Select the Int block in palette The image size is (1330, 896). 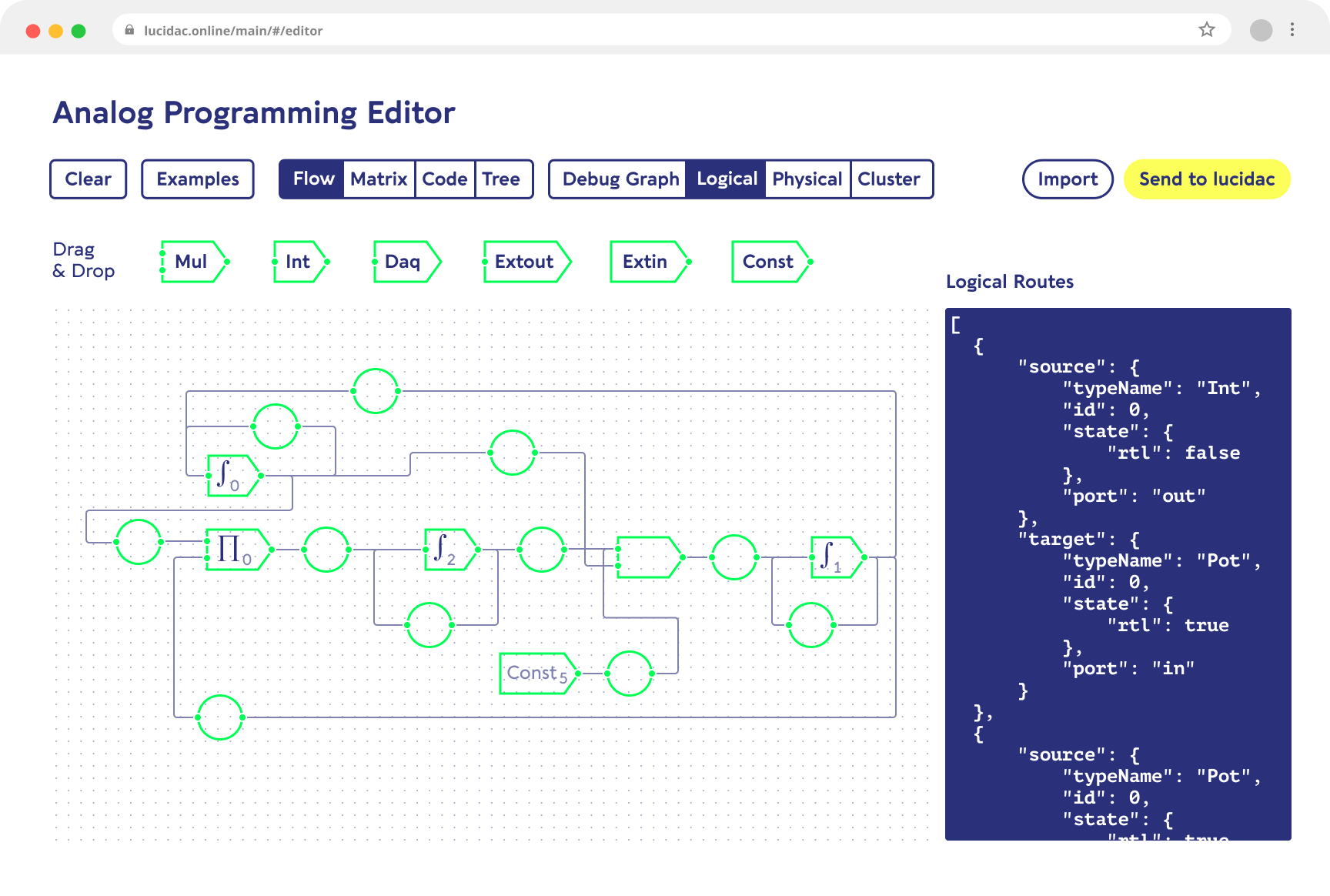301,262
